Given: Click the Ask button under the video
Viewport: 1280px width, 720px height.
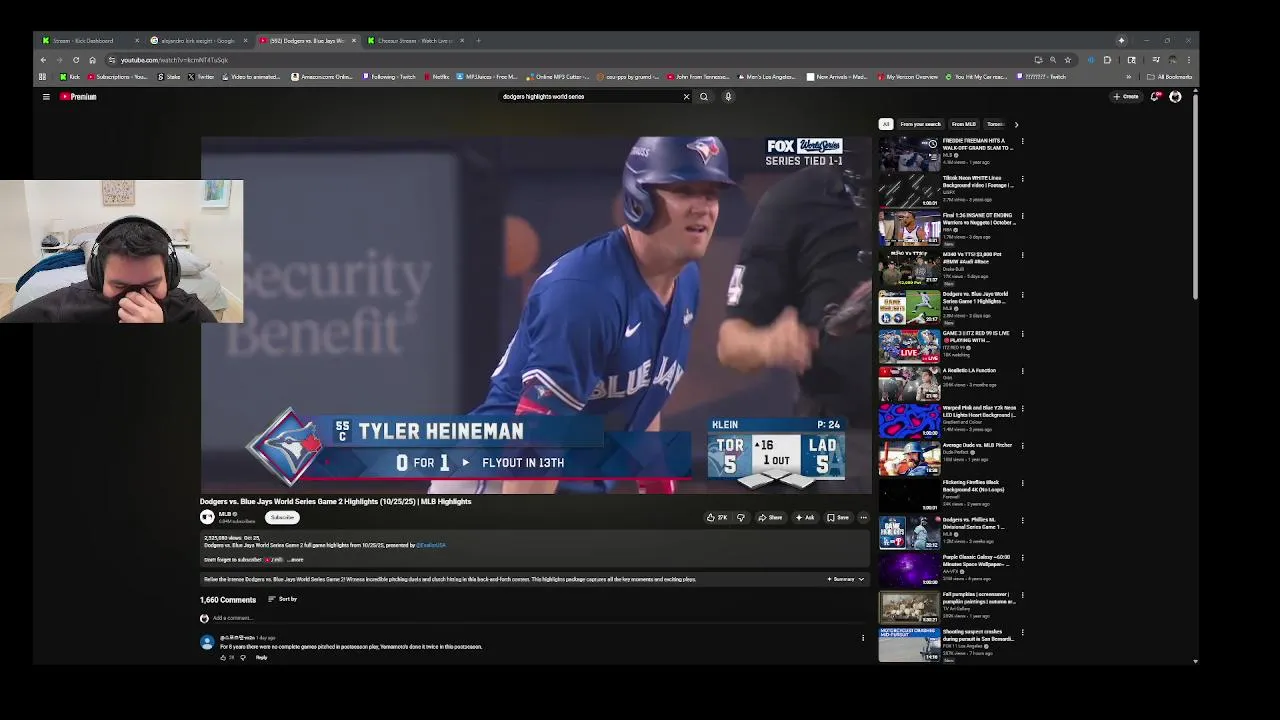Looking at the screenshot, I should pos(805,518).
